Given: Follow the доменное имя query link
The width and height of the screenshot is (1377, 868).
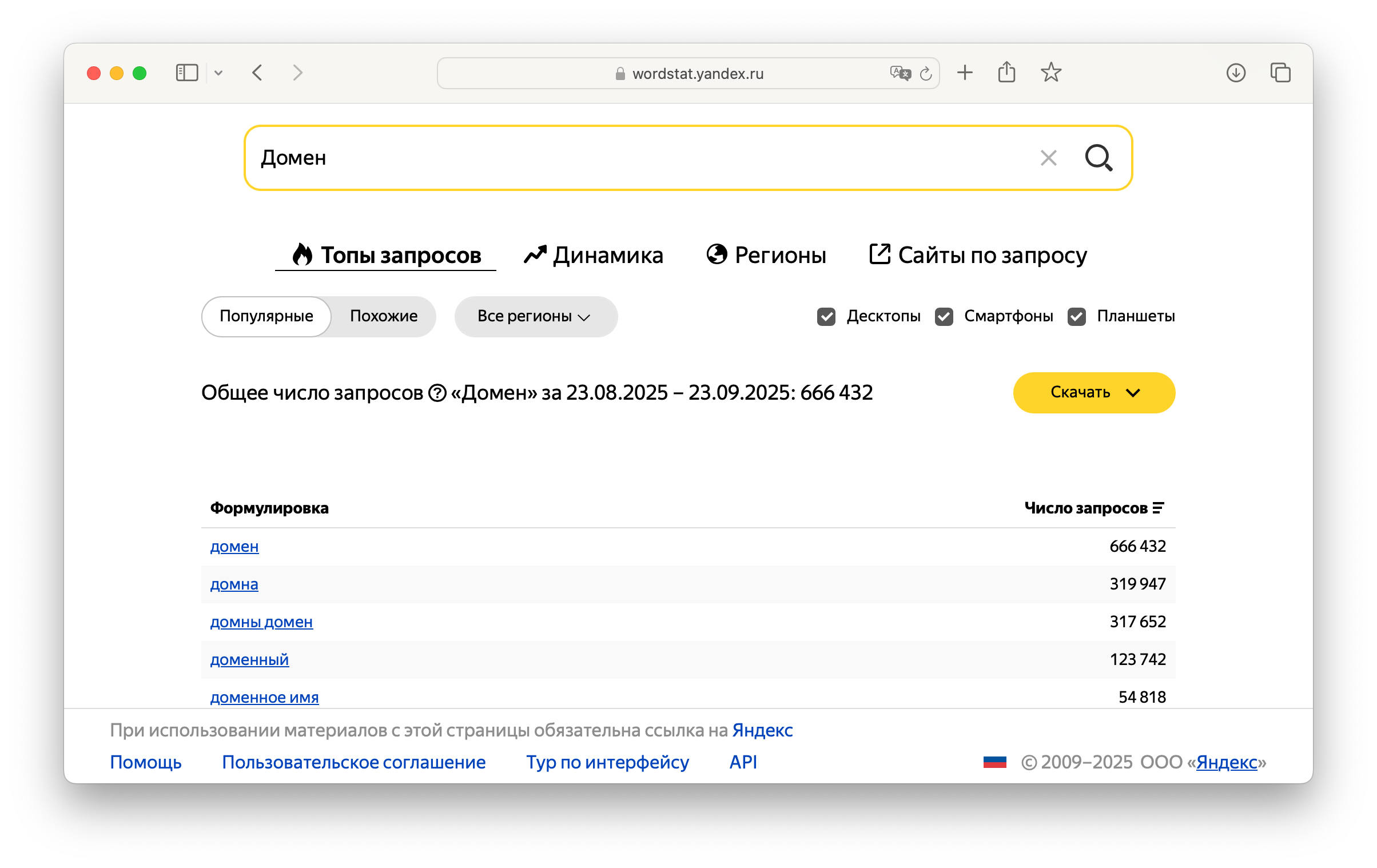Looking at the screenshot, I should coord(264,697).
